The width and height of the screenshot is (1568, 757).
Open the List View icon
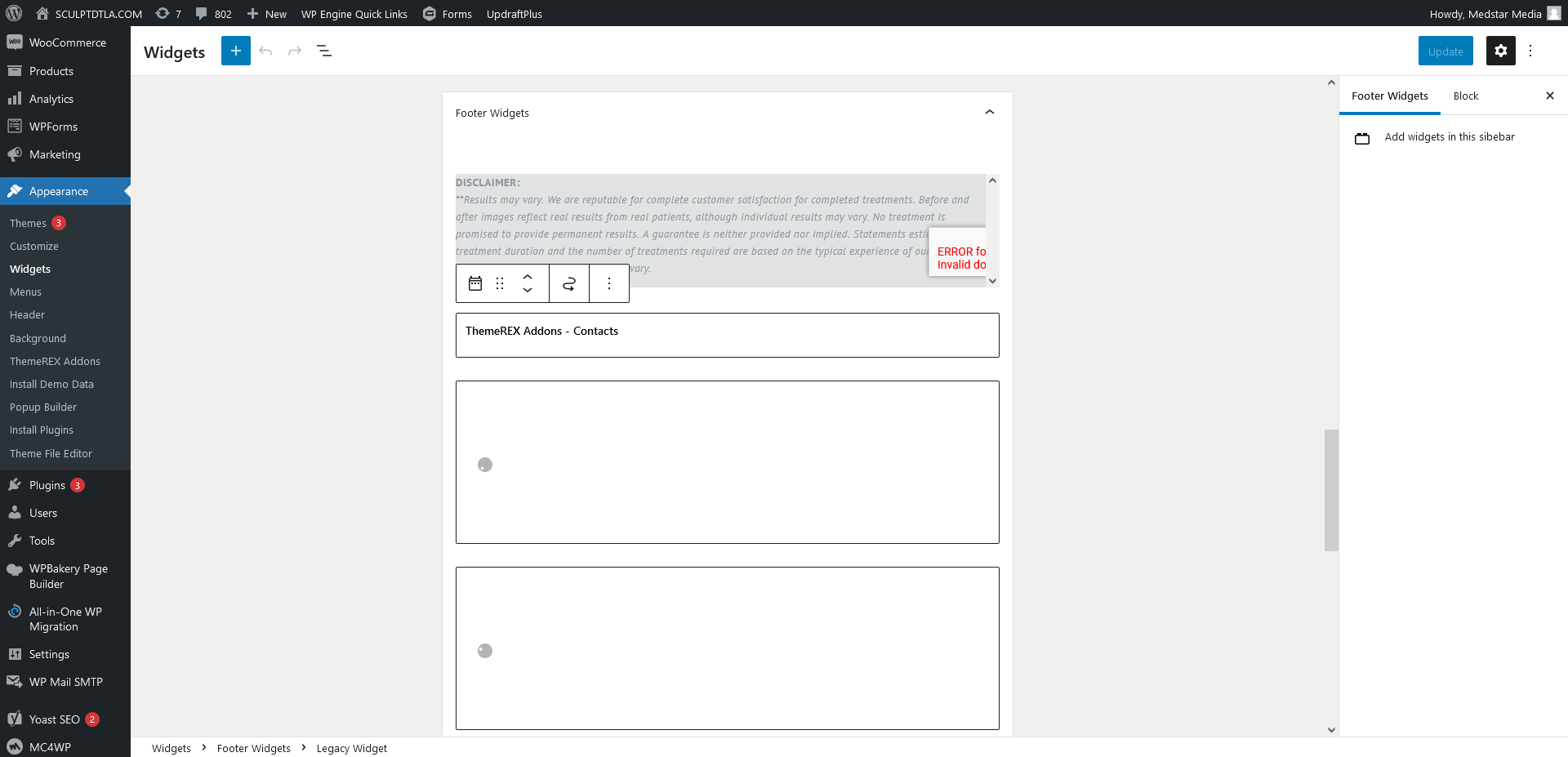pos(324,51)
